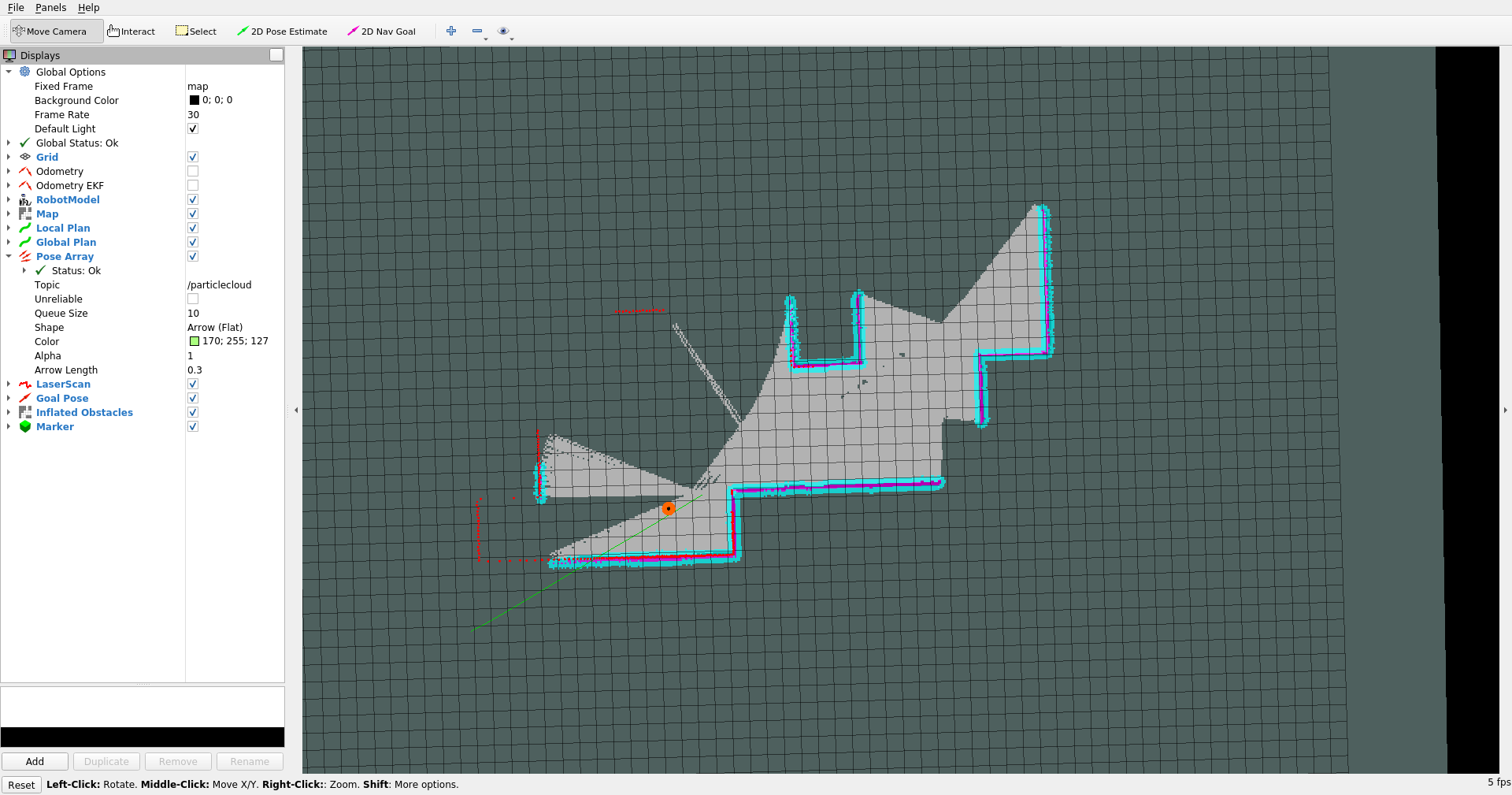Pick the 2D Nav Goal tool

tap(381, 32)
